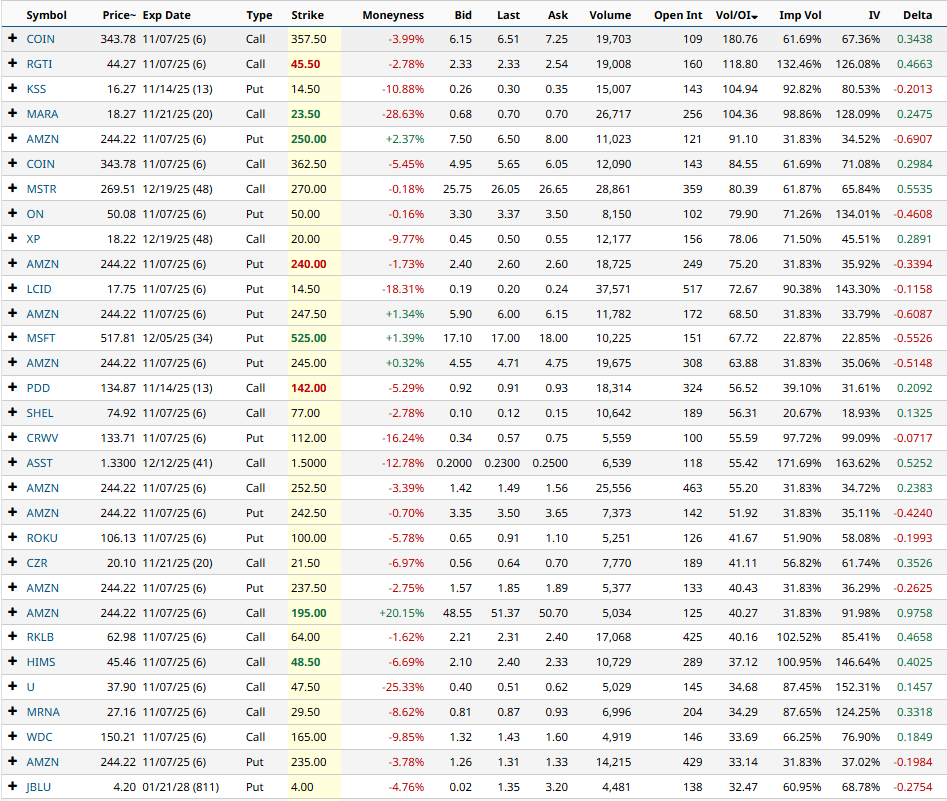
Task: Click the Ask column header
Action: tap(557, 15)
